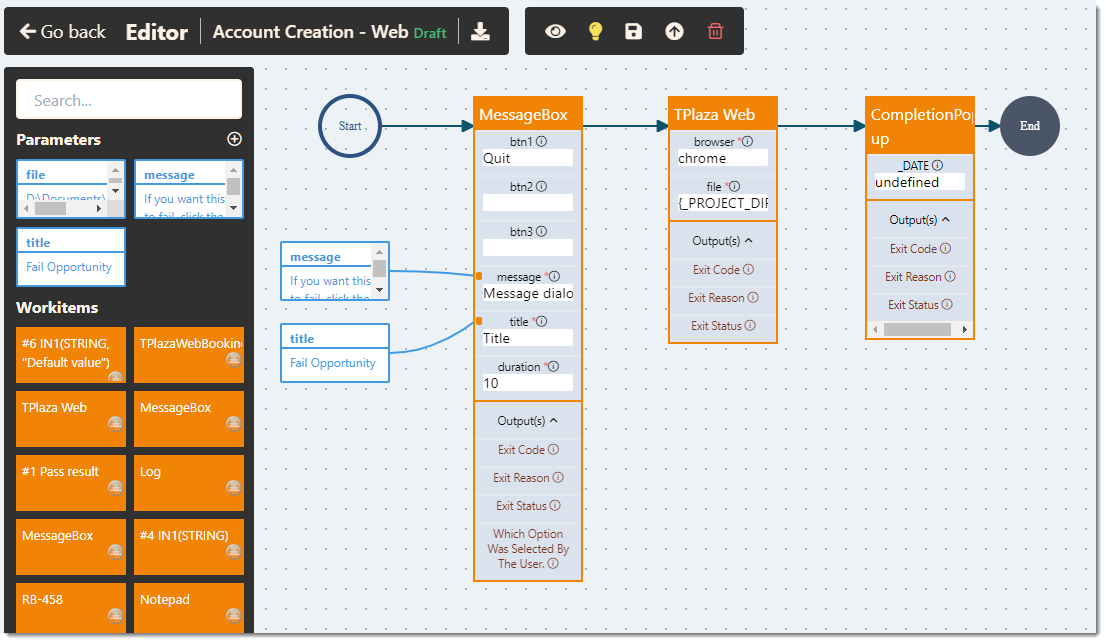Collapse the MessageBox Output(s) section
Viewport: 1106px width, 643px height.
[x=527, y=421]
